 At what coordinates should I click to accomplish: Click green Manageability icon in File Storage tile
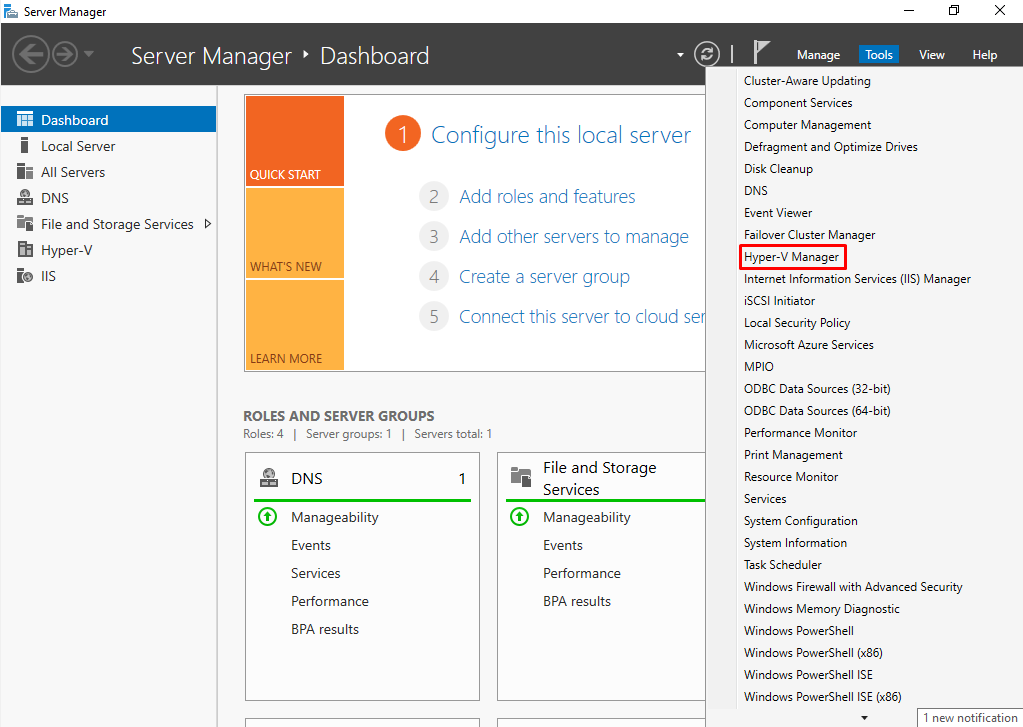(519, 517)
